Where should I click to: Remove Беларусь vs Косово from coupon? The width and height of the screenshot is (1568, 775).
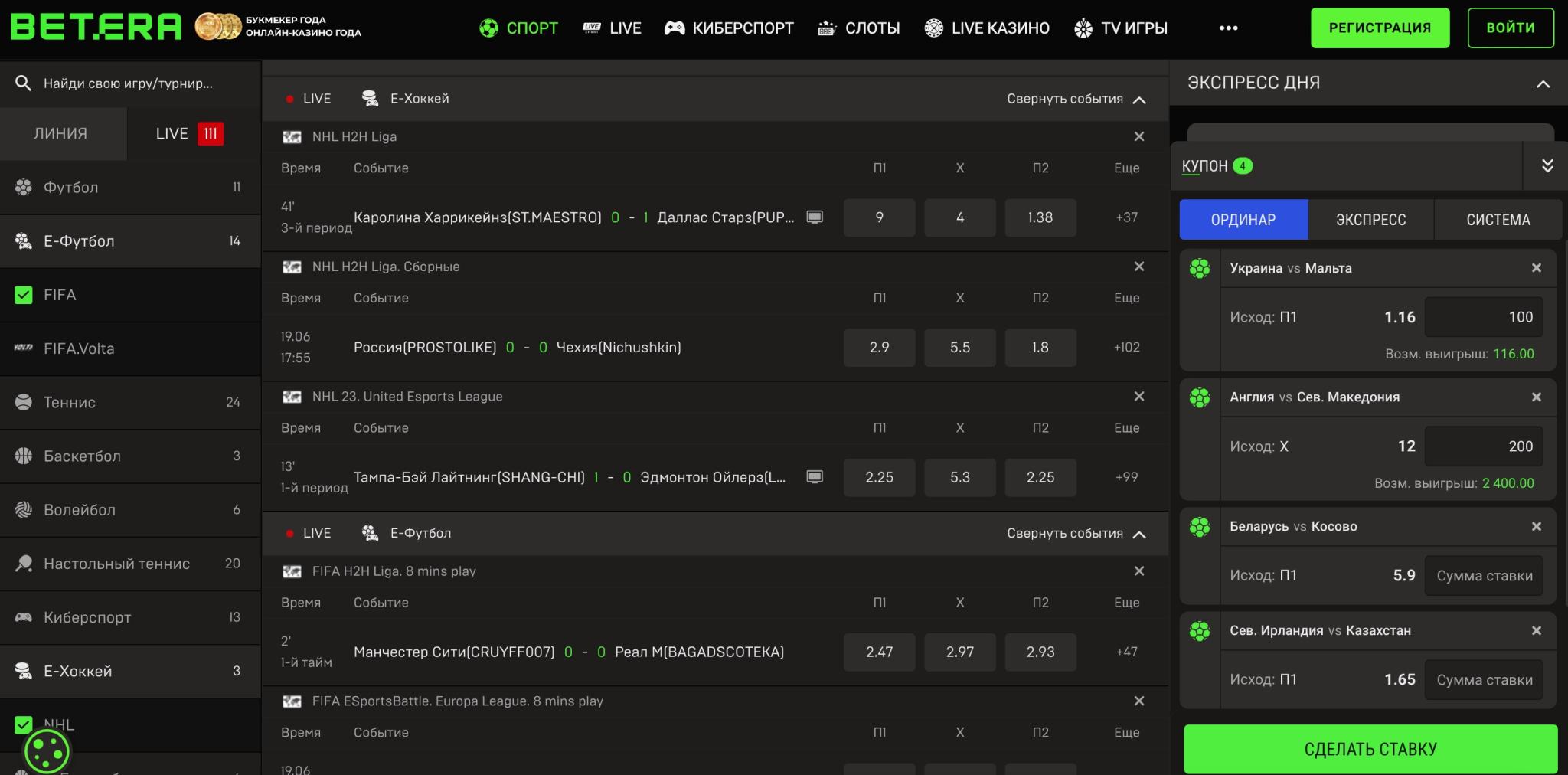click(1536, 526)
